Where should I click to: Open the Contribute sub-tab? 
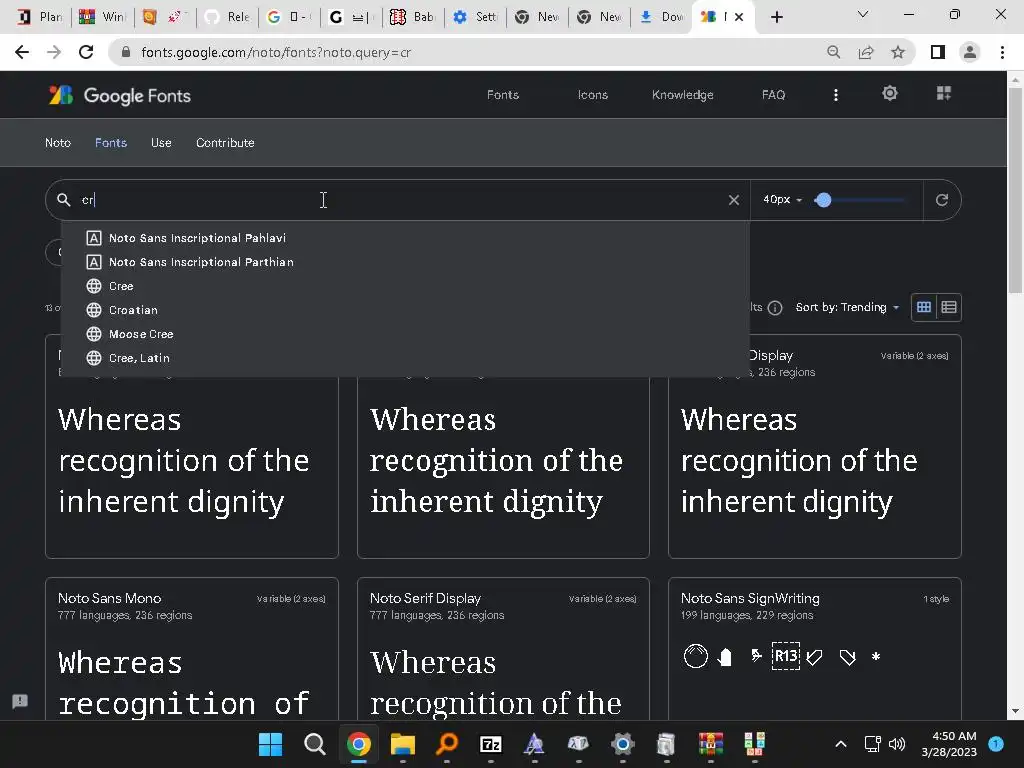tap(225, 142)
